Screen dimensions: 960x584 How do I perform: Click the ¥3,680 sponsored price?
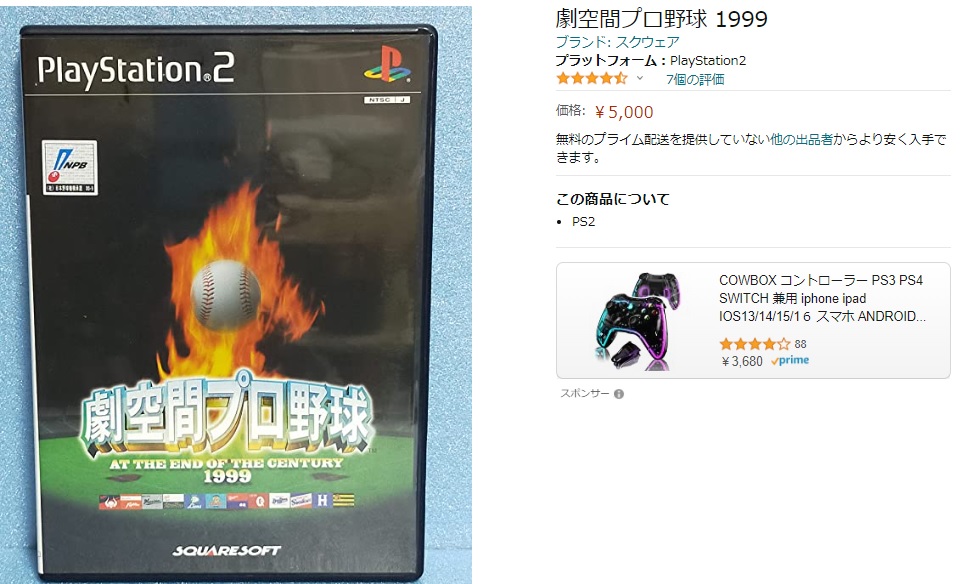coord(742,361)
